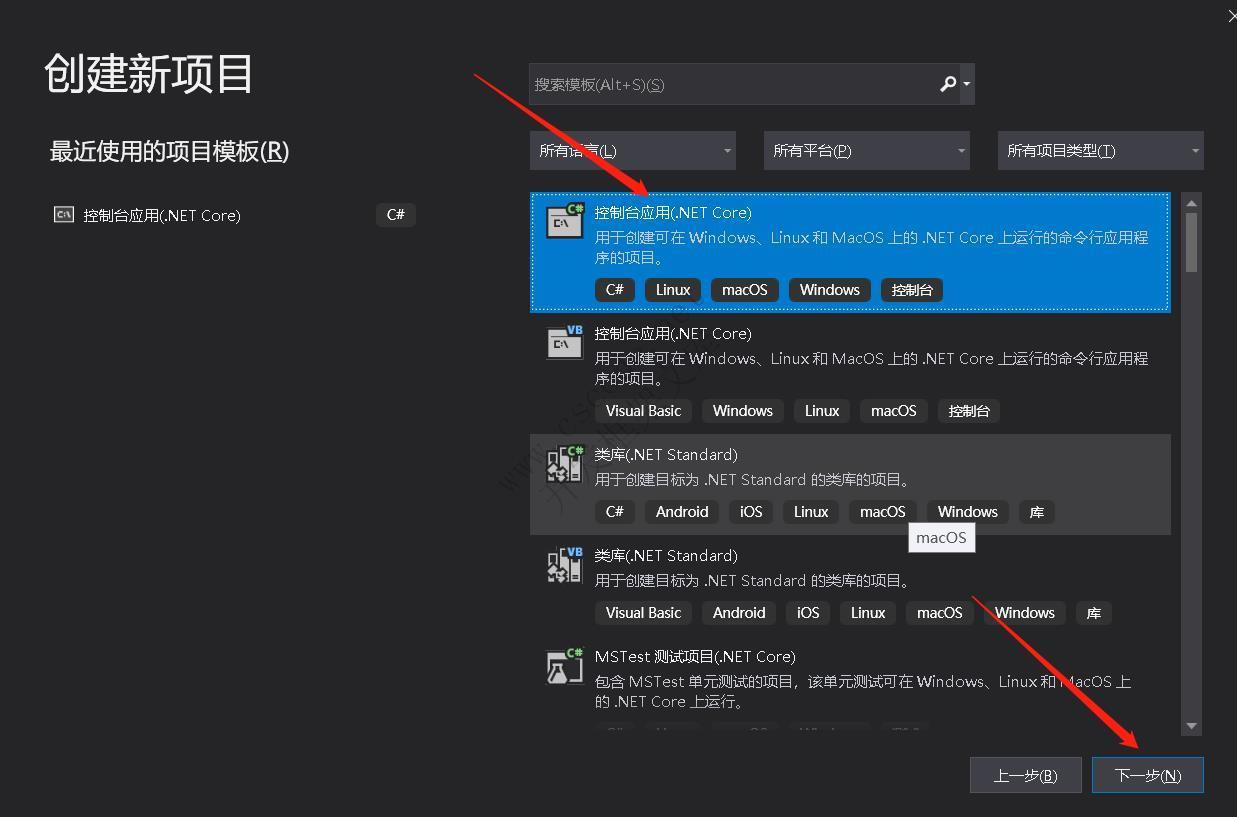The width and height of the screenshot is (1237, 817).
Task: Click the C# console app template icon
Action: 564,222
